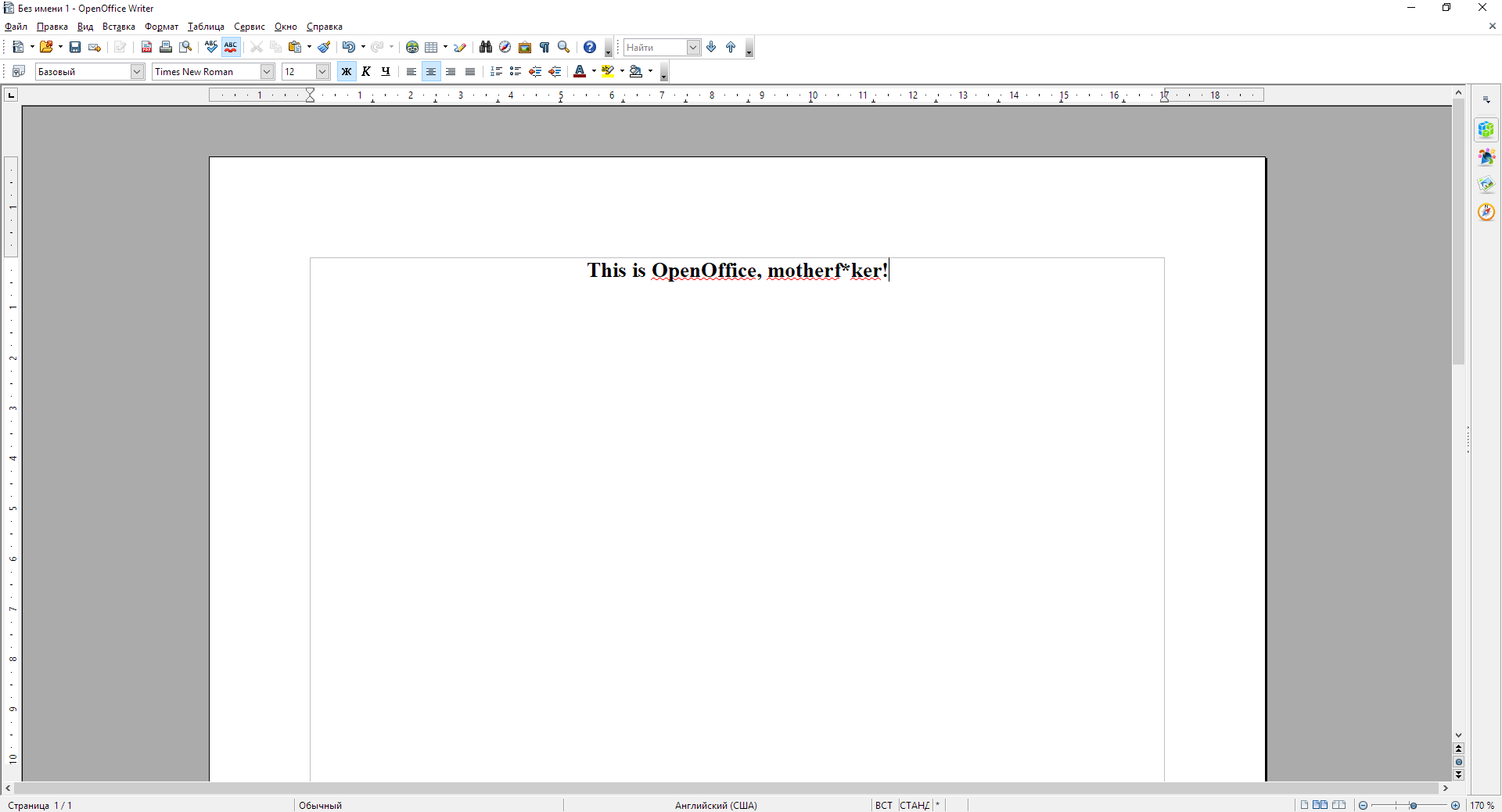
Task: Find previous with up arrow
Action: point(731,47)
